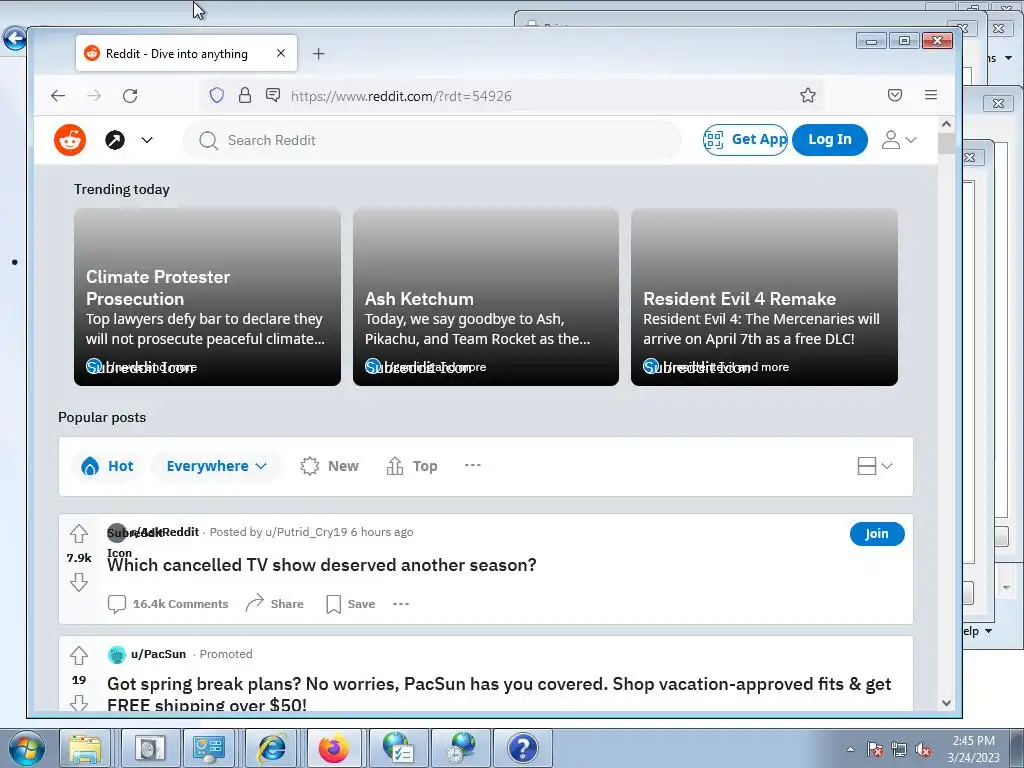This screenshot has width=1024, height=768.
Task: Click the site security padlock icon
Action: [x=245, y=96]
